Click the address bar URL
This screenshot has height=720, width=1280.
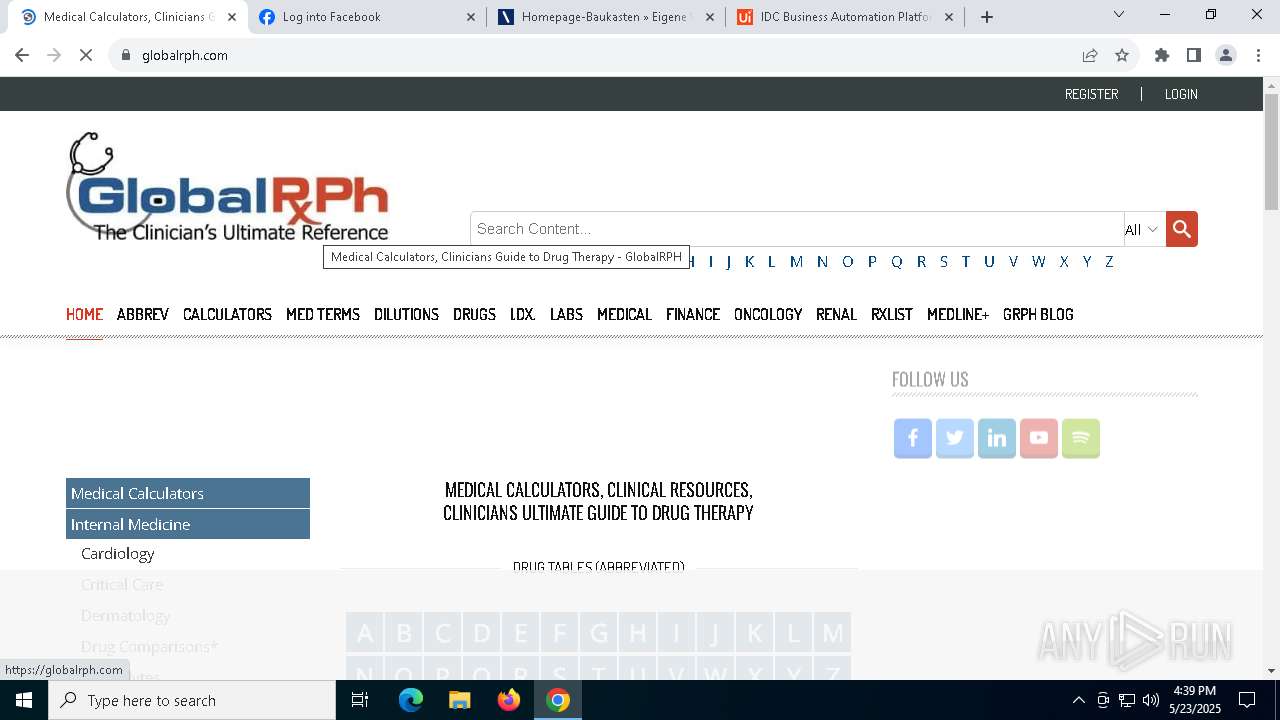[185, 55]
